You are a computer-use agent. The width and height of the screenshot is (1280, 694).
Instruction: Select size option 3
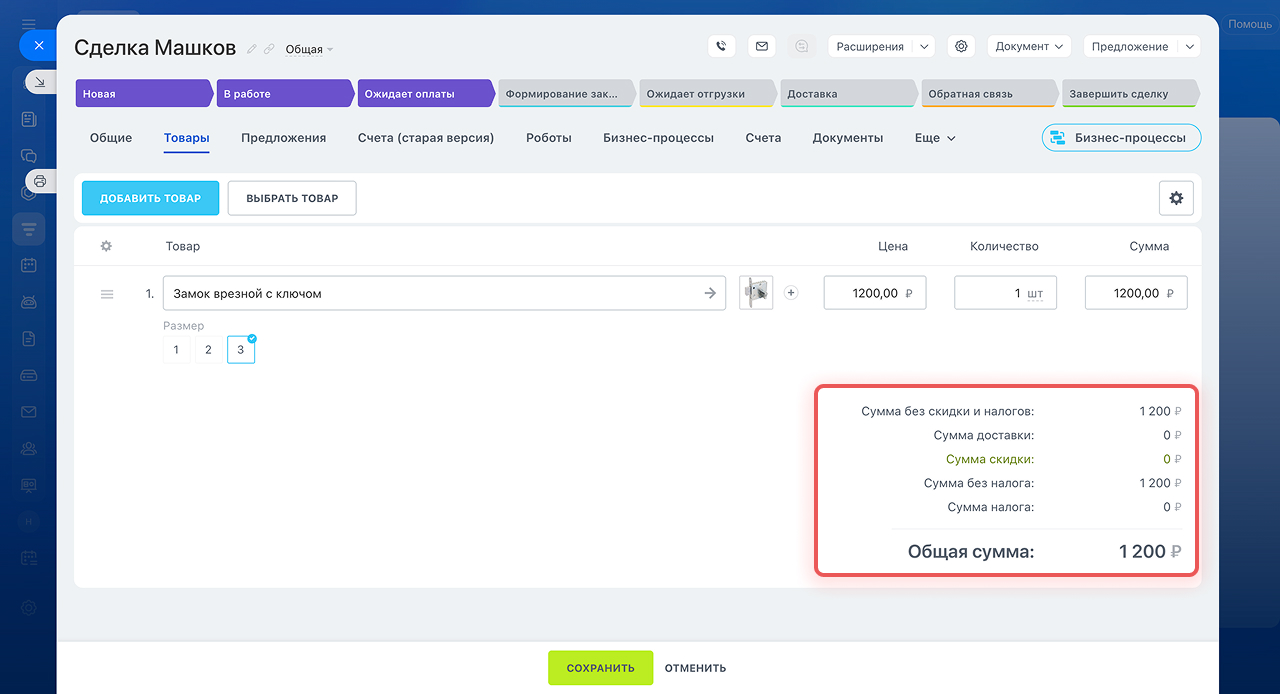coord(240,350)
